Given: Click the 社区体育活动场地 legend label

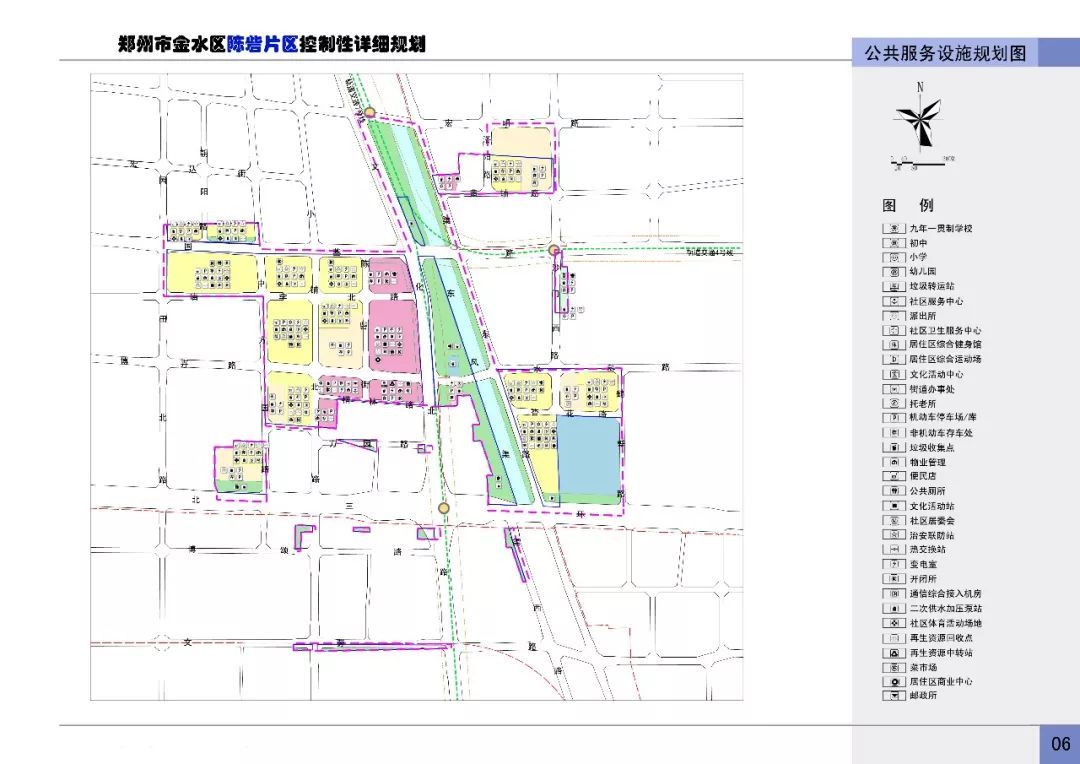Looking at the screenshot, I should click(x=946, y=623).
